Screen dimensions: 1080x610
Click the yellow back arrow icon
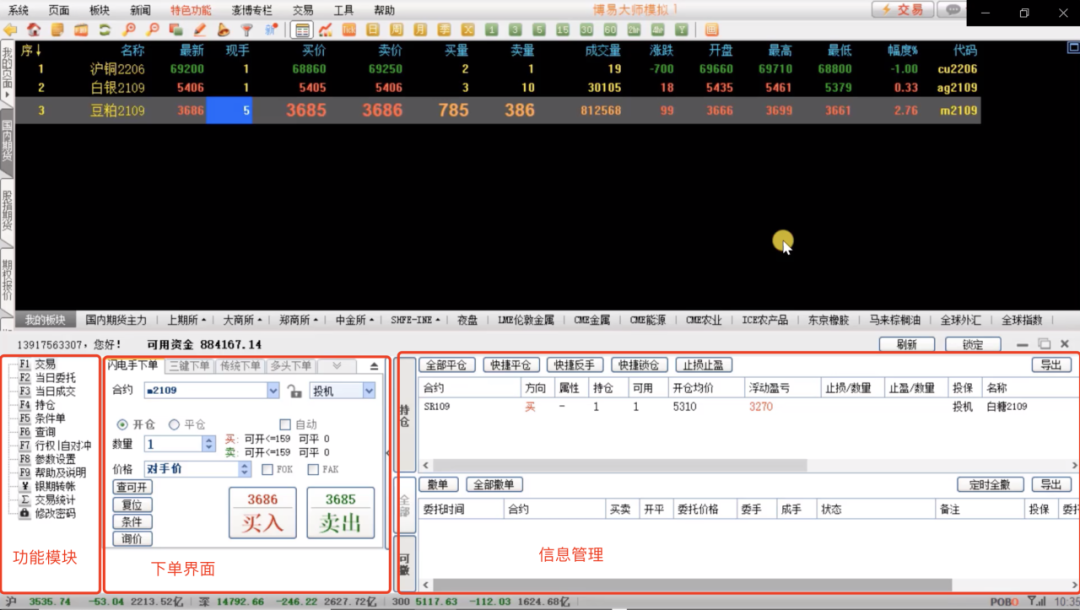[x=11, y=30]
